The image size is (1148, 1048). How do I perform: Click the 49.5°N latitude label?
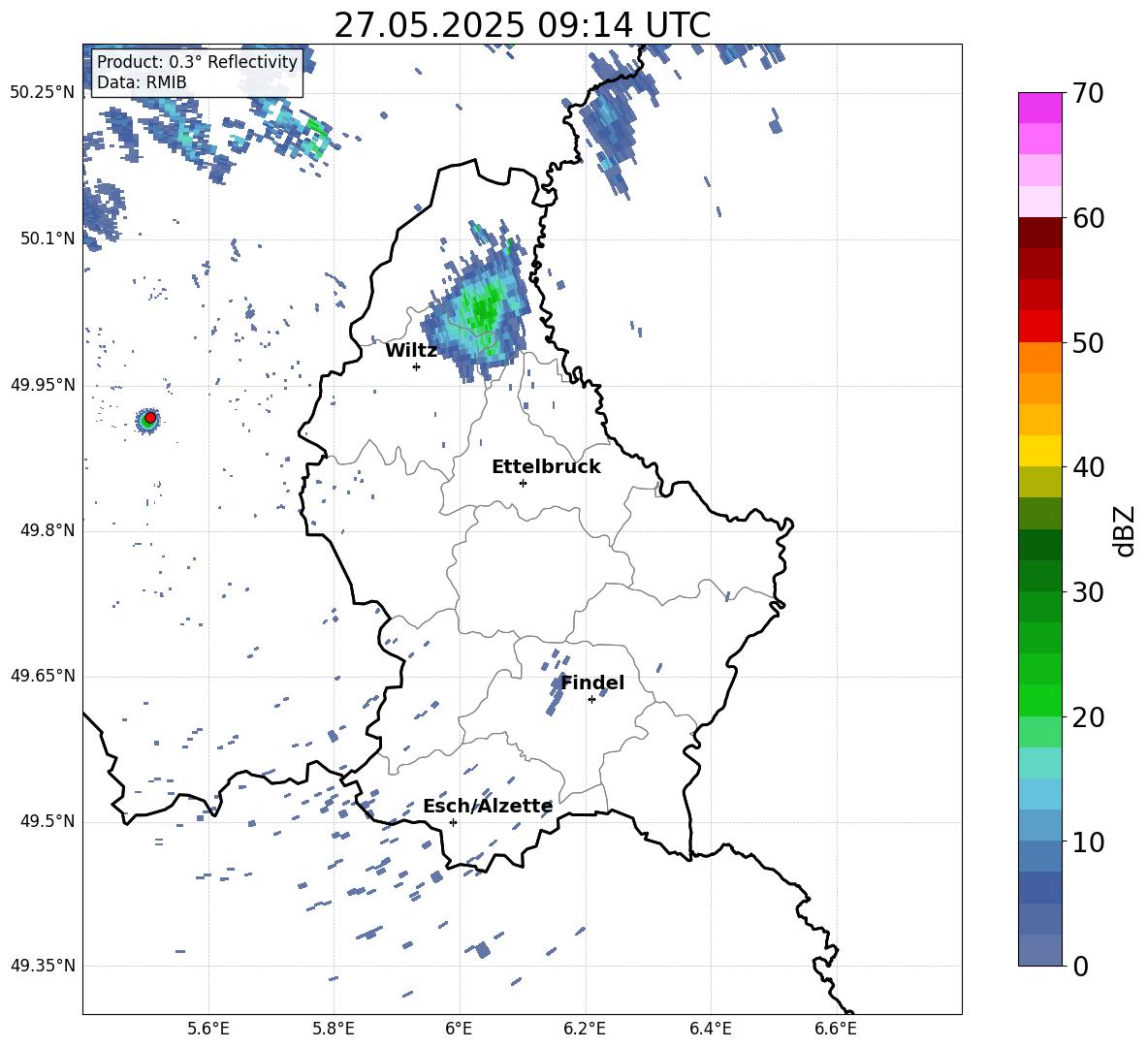tap(48, 821)
